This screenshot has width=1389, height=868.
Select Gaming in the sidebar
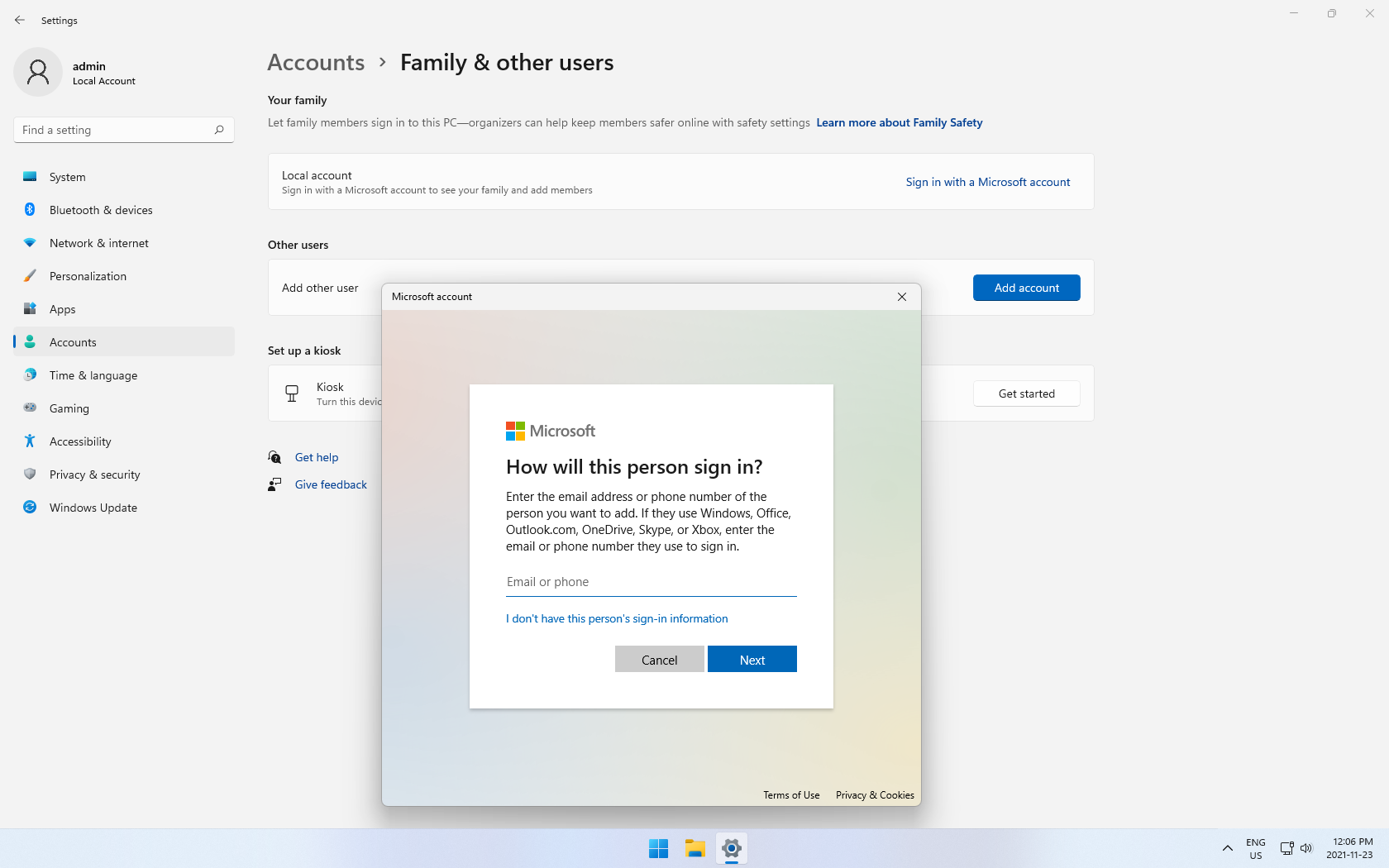[x=69, y=408]
